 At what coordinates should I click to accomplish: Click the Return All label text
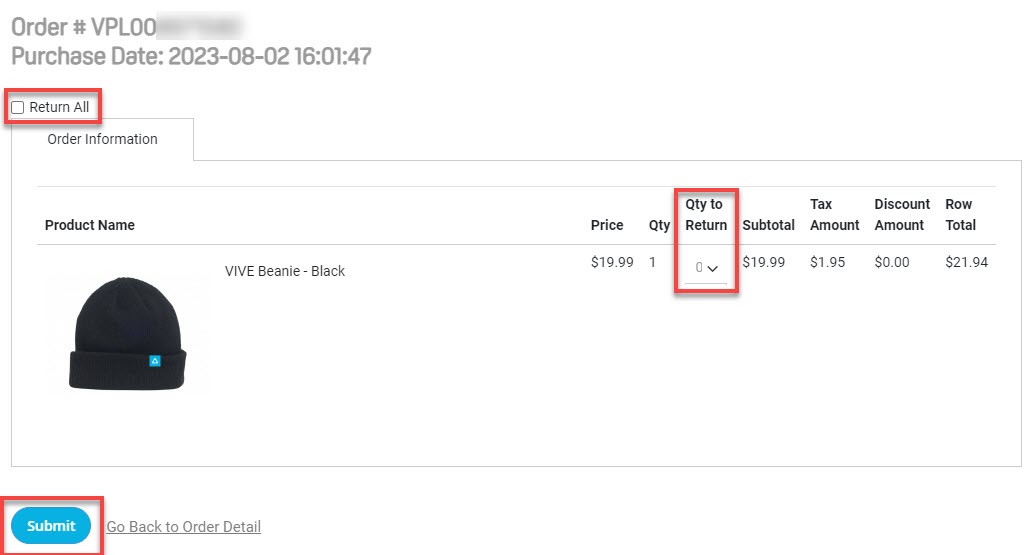tap(59, 107)
